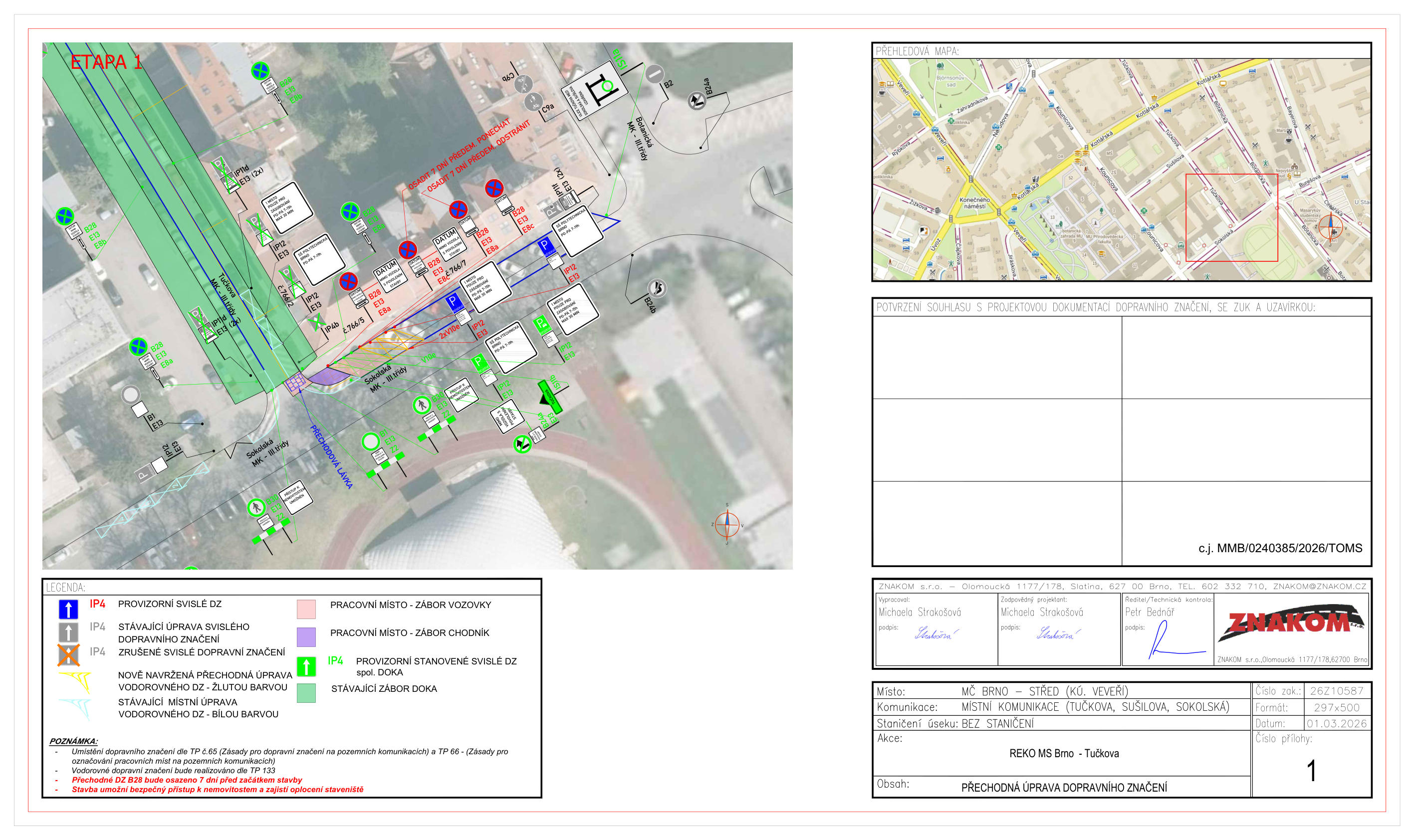Select the orange-crossed IP4 cancelled sign legend icon
This screenshot has height=840, width=1414.
point(68,655)
